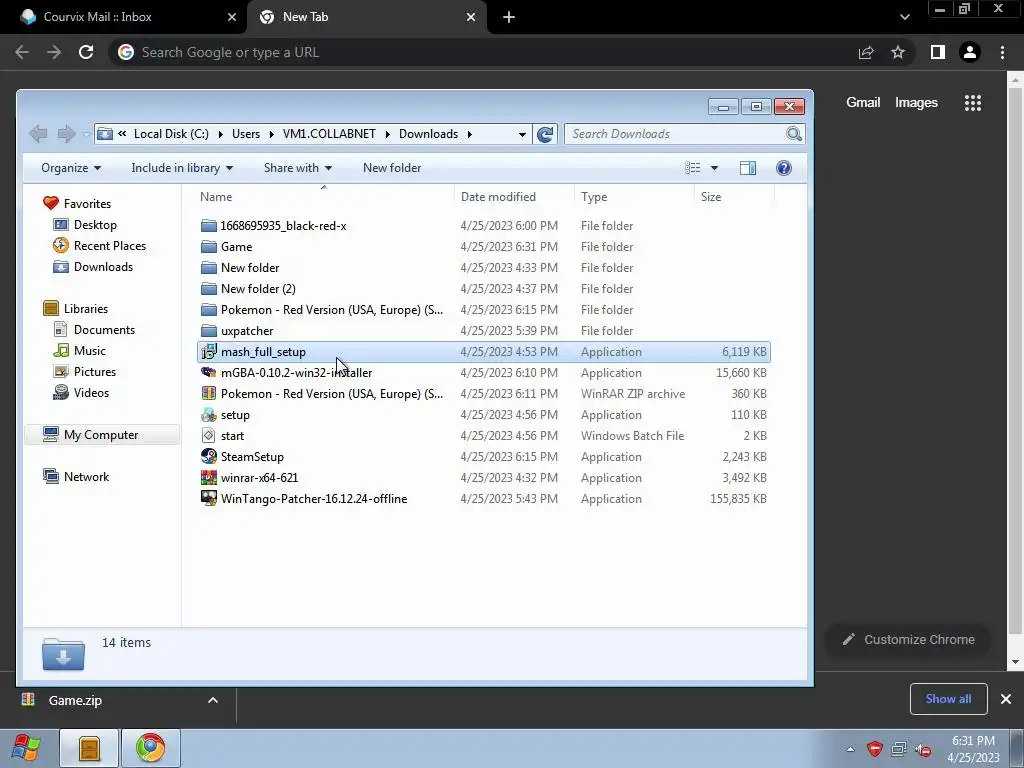Select the mGBA installer file icon

click(x=208, y=372)
